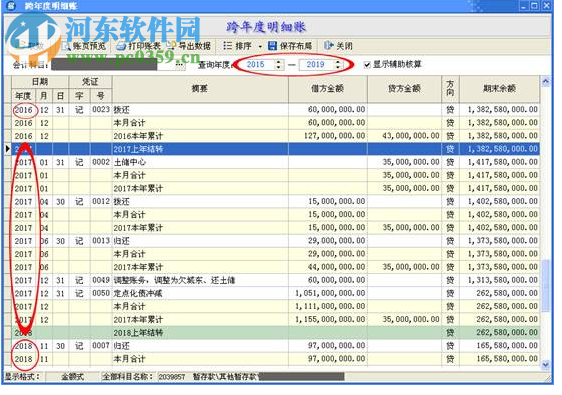Click the 贷方金额 column header

click(x=404, y=89)
